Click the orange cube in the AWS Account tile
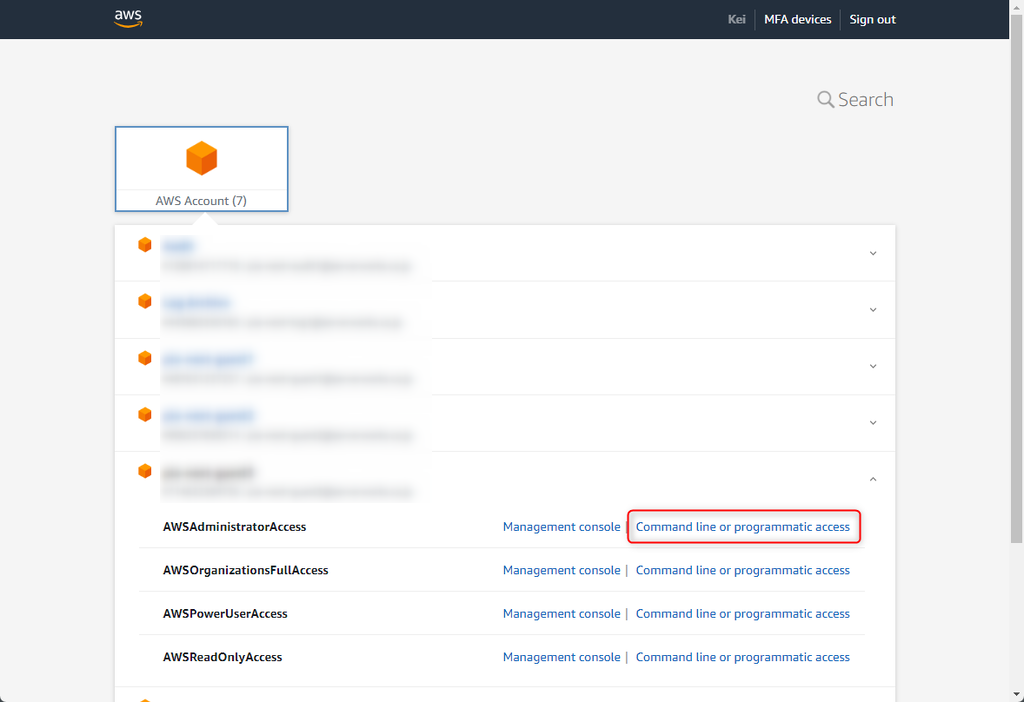Viewport: 1024px width, 702px height. pyautogui.click(x=201, y=158)
